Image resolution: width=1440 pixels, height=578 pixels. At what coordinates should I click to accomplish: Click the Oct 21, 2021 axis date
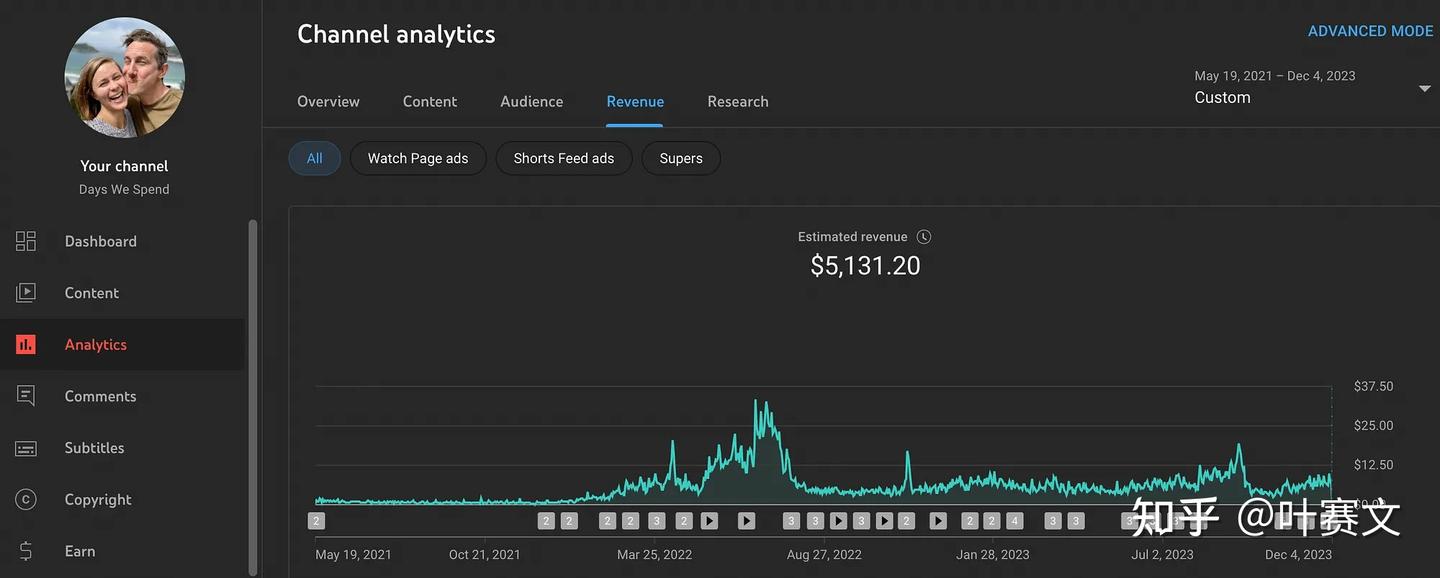click(x=485, y=554)
